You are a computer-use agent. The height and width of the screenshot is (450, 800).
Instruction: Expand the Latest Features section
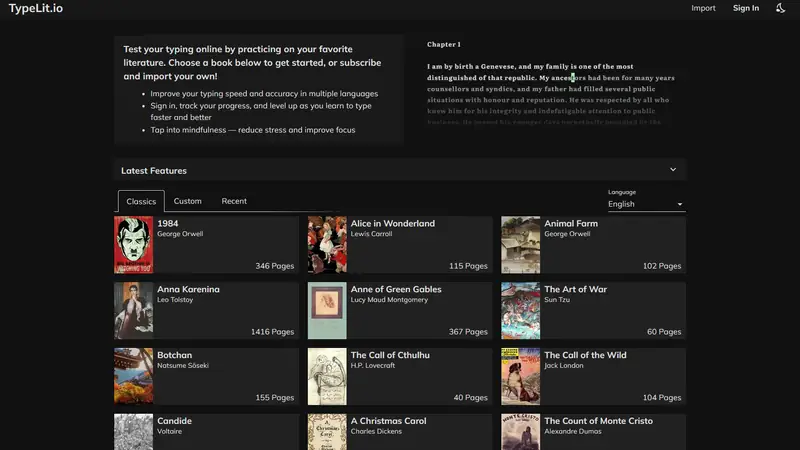[x=400, y=170]
